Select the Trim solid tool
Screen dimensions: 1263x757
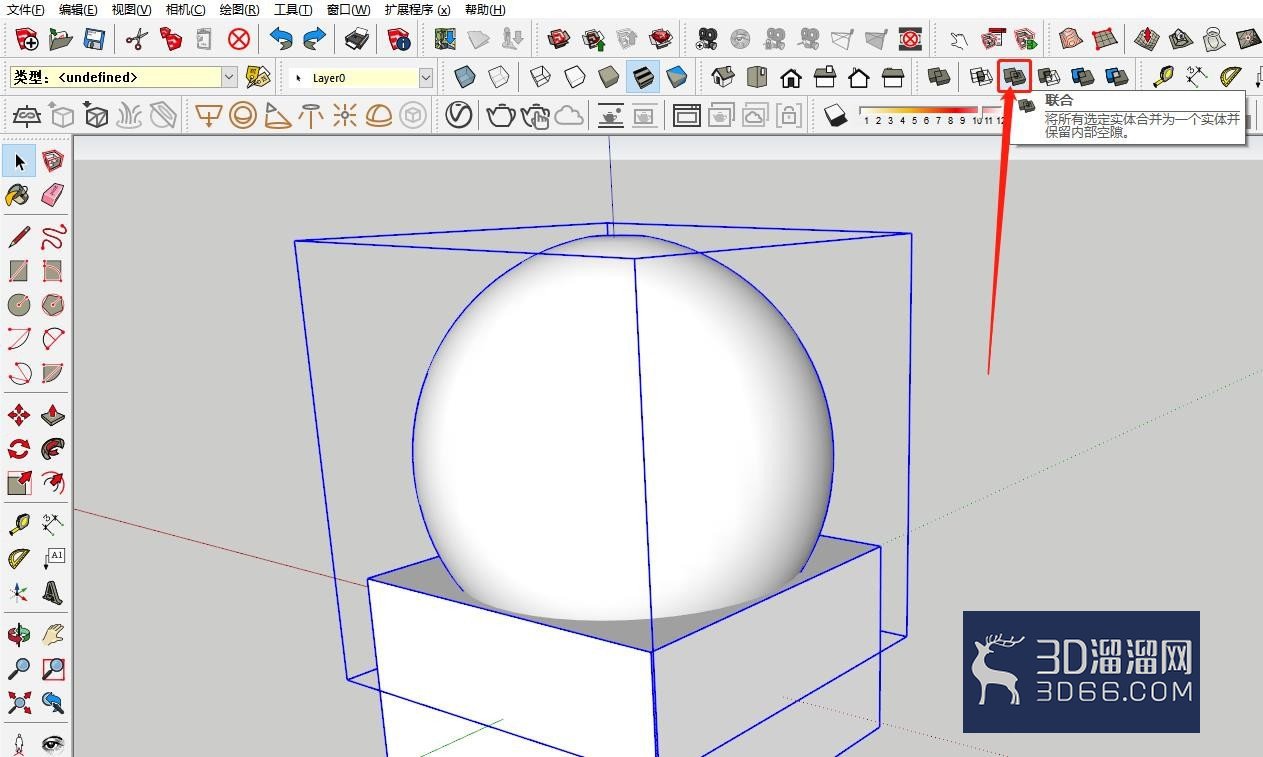[1082, 76]
